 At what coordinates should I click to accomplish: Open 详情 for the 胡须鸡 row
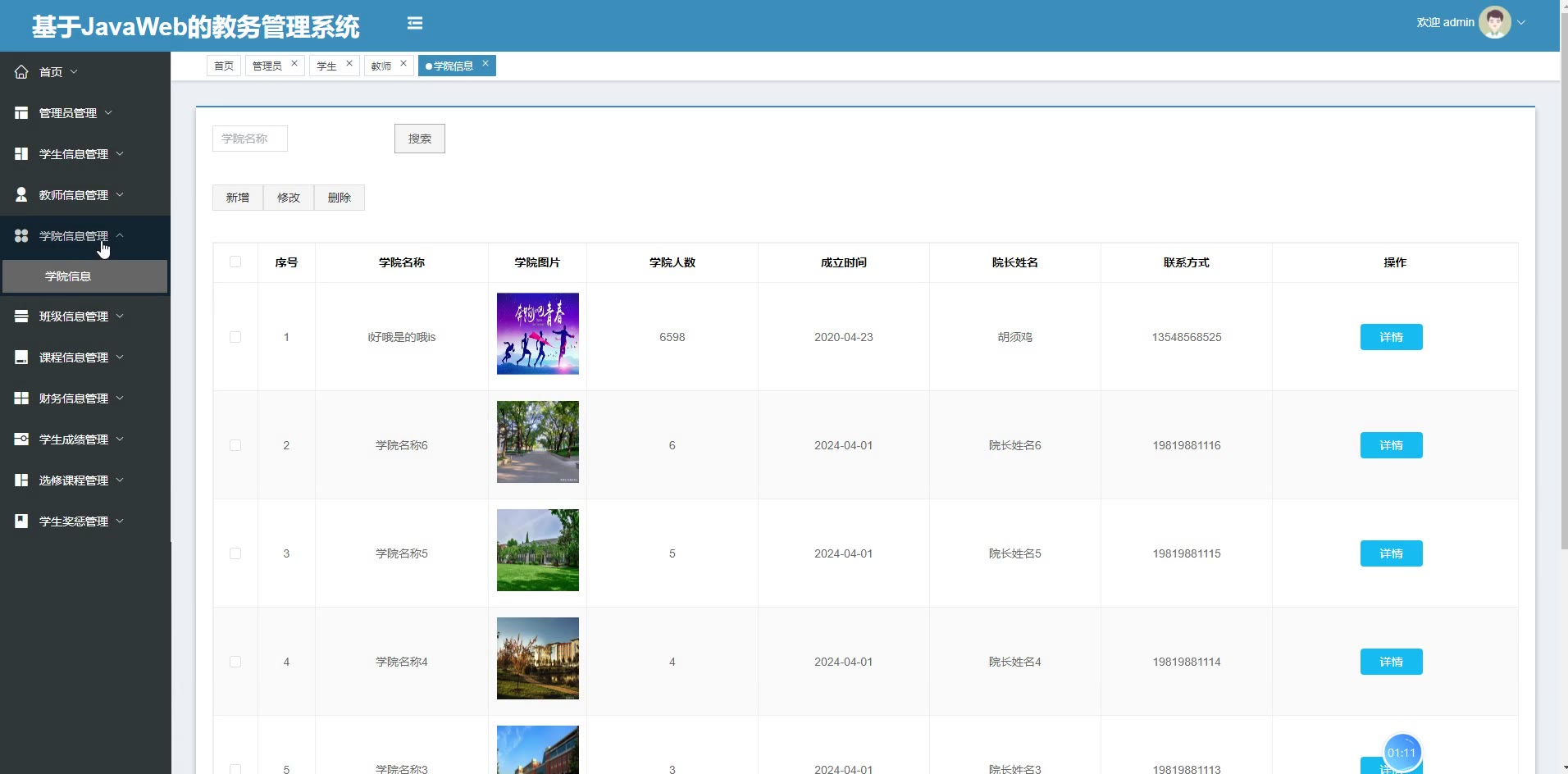(1391, 337)
